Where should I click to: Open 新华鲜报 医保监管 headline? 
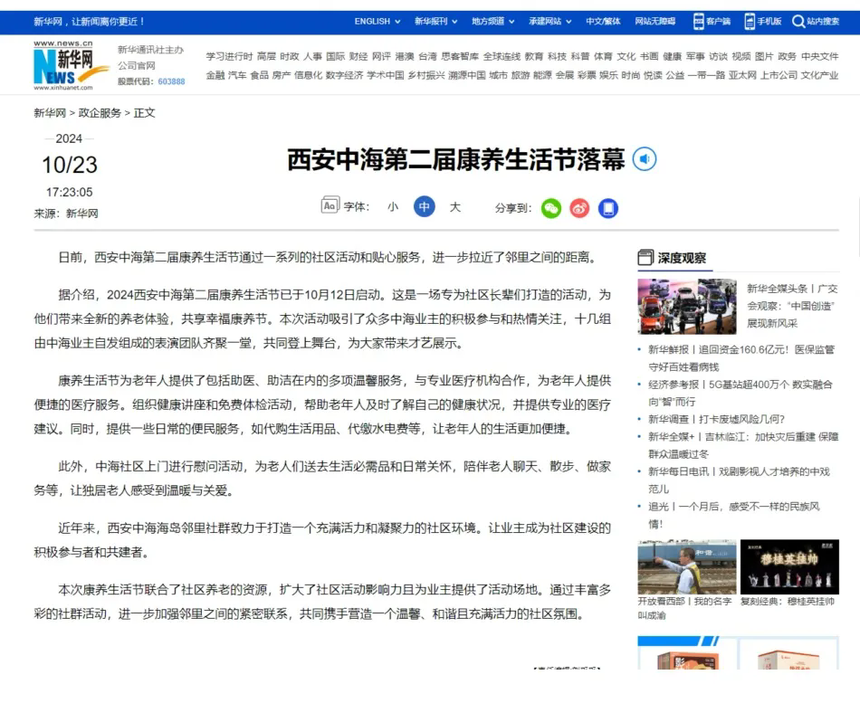click(742, 358)
